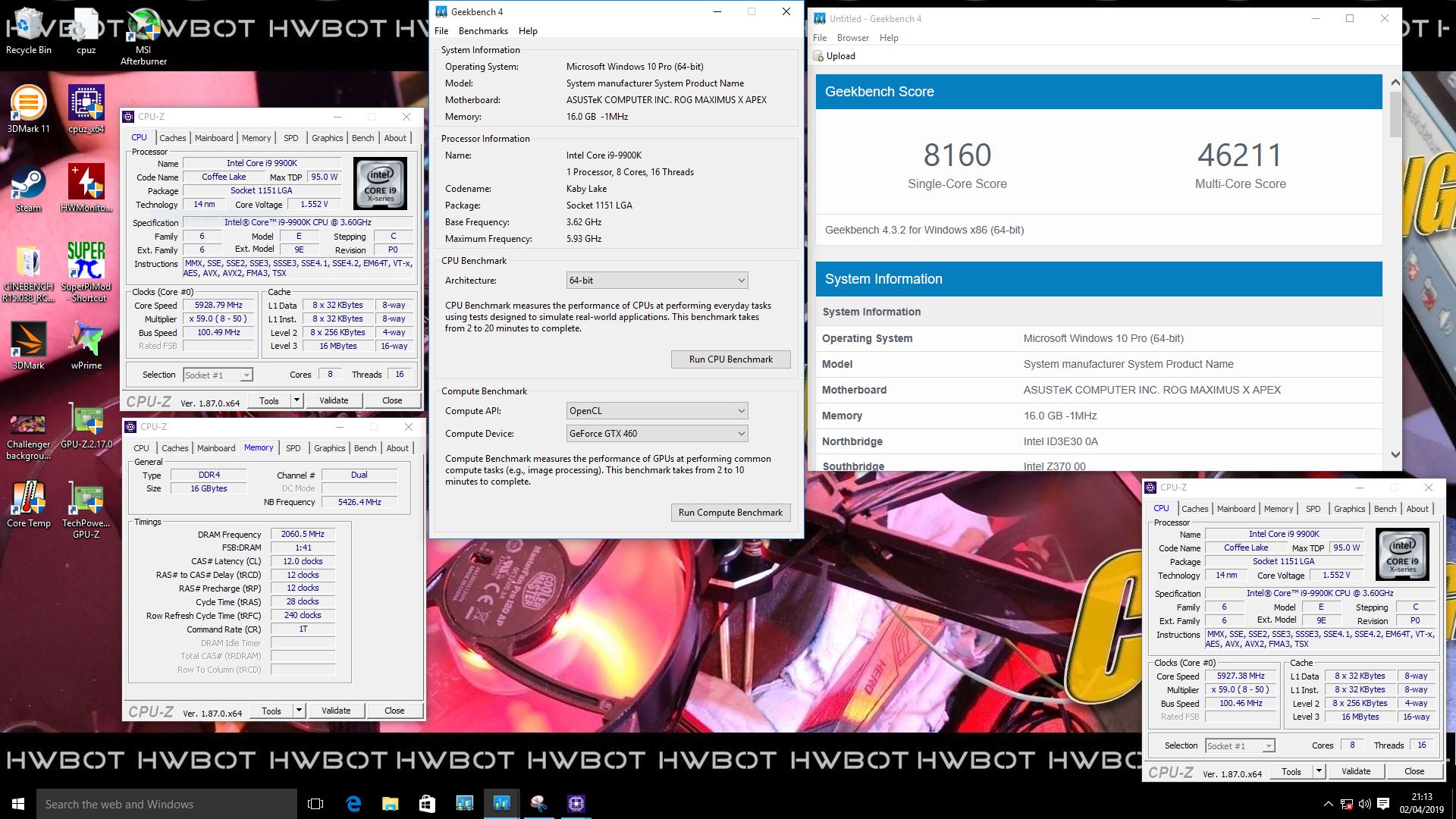Image resolution: width=1456 pixels, height=819 pixels.
Task: Launch cpuz_x64 desktop icon
Action: point(86,109)
